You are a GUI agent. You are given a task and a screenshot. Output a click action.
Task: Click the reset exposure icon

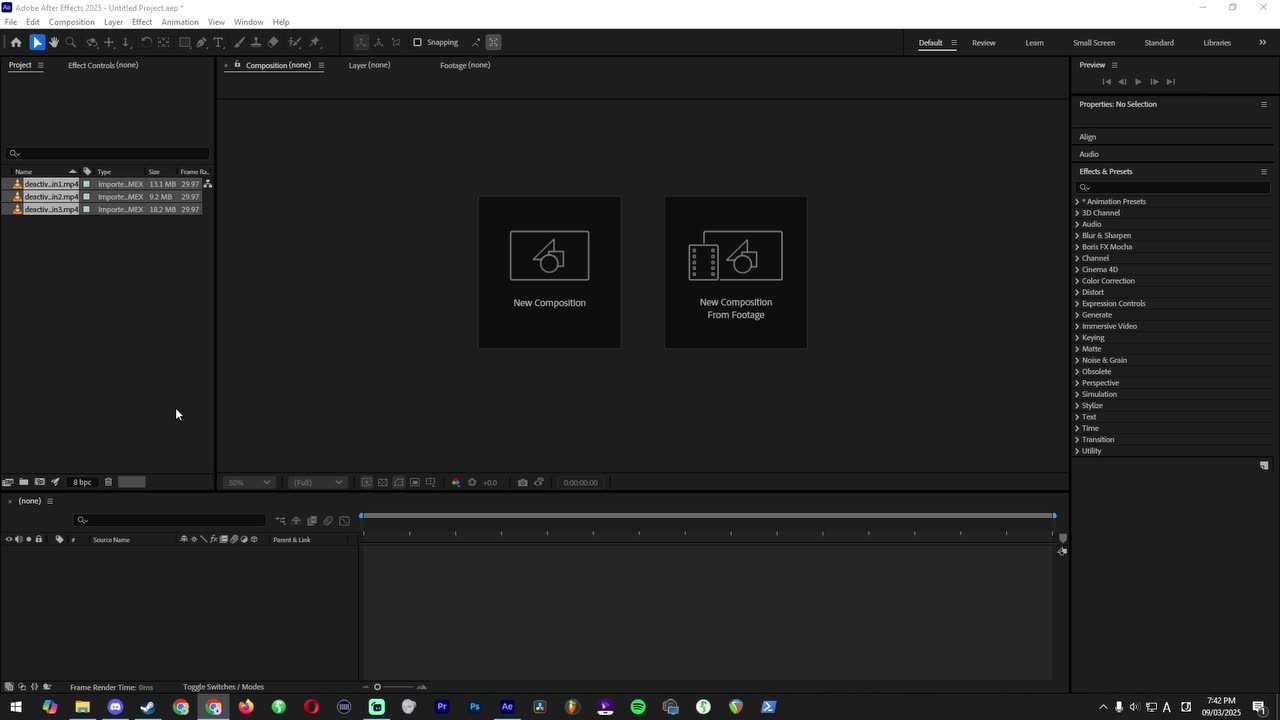[473, 482]
